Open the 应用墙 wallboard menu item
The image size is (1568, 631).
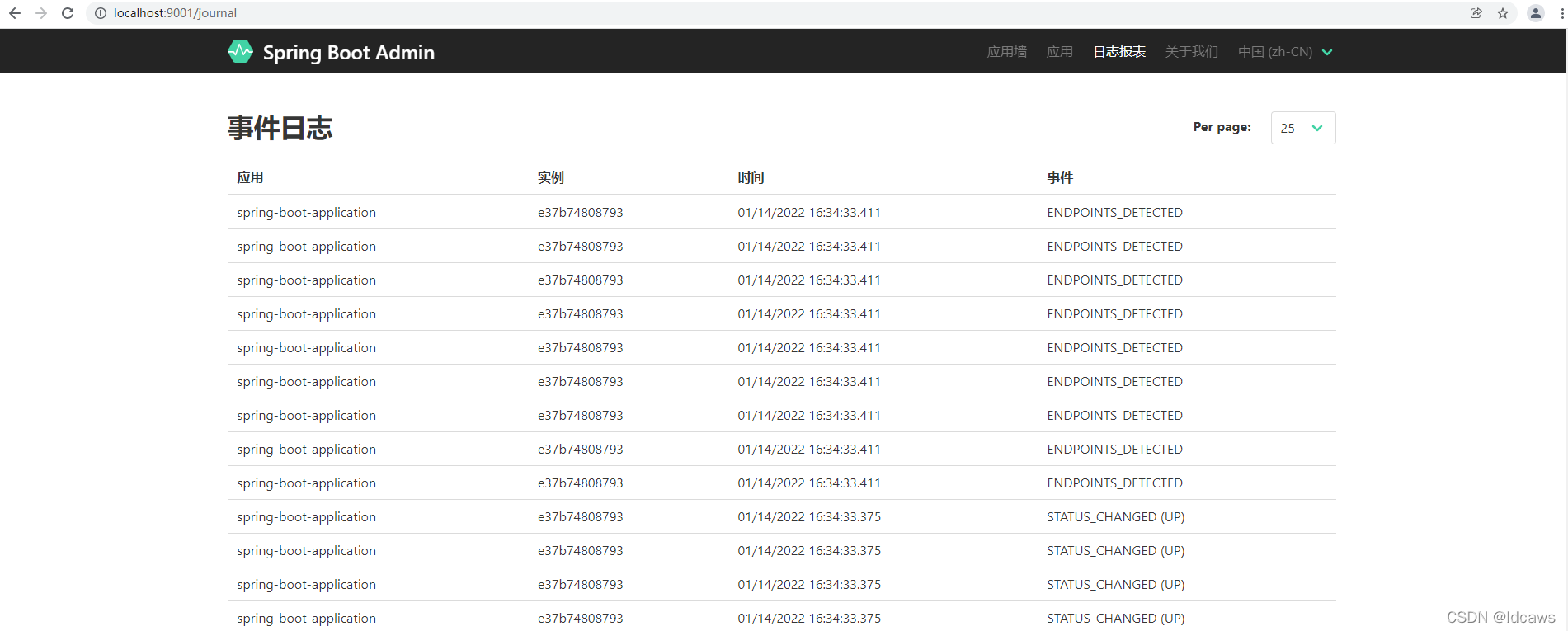[x=1007, y=51]
